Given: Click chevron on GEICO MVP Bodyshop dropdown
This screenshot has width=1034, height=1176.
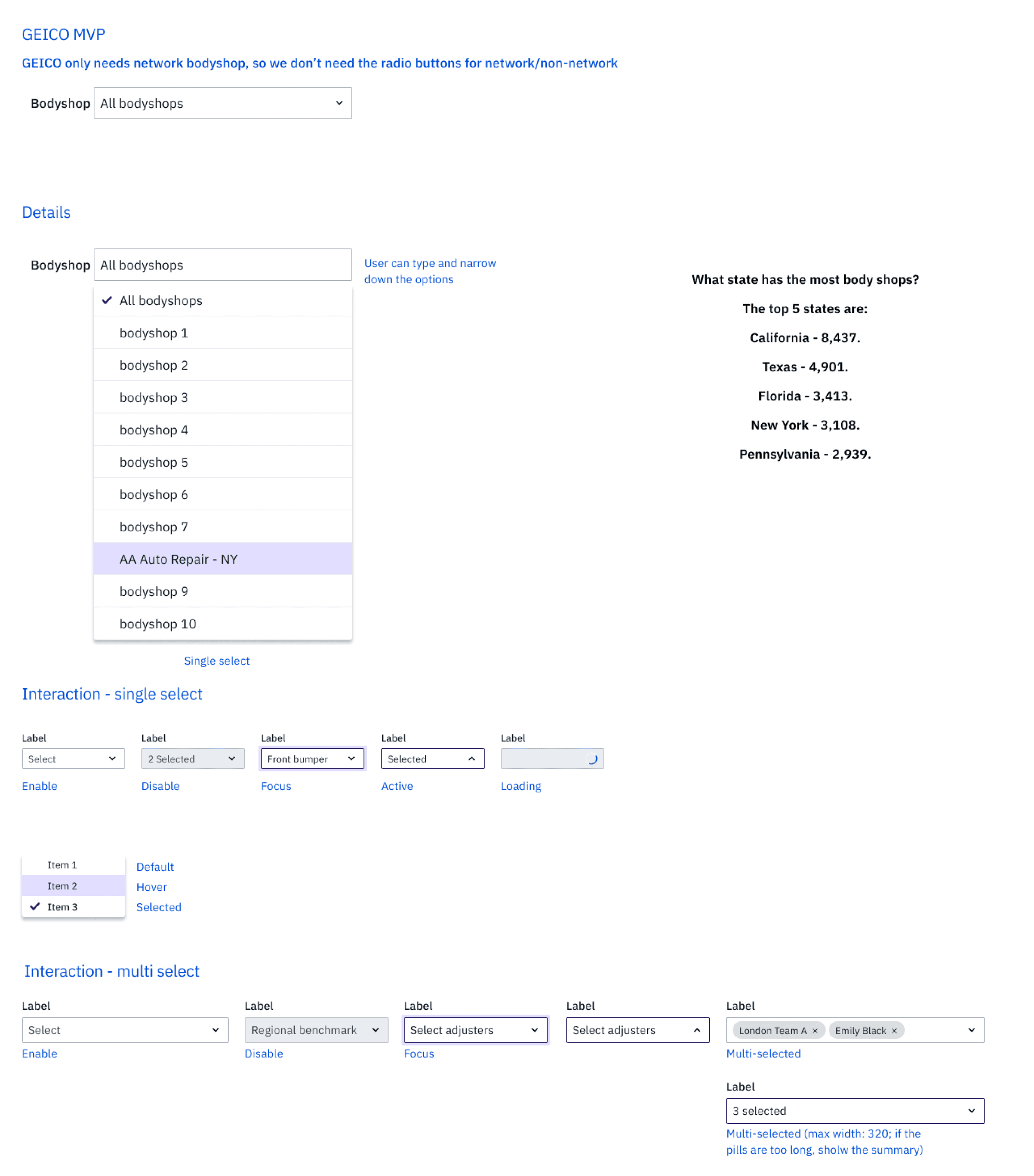Looking at the screenshot, I should click(x=339, y=103).
